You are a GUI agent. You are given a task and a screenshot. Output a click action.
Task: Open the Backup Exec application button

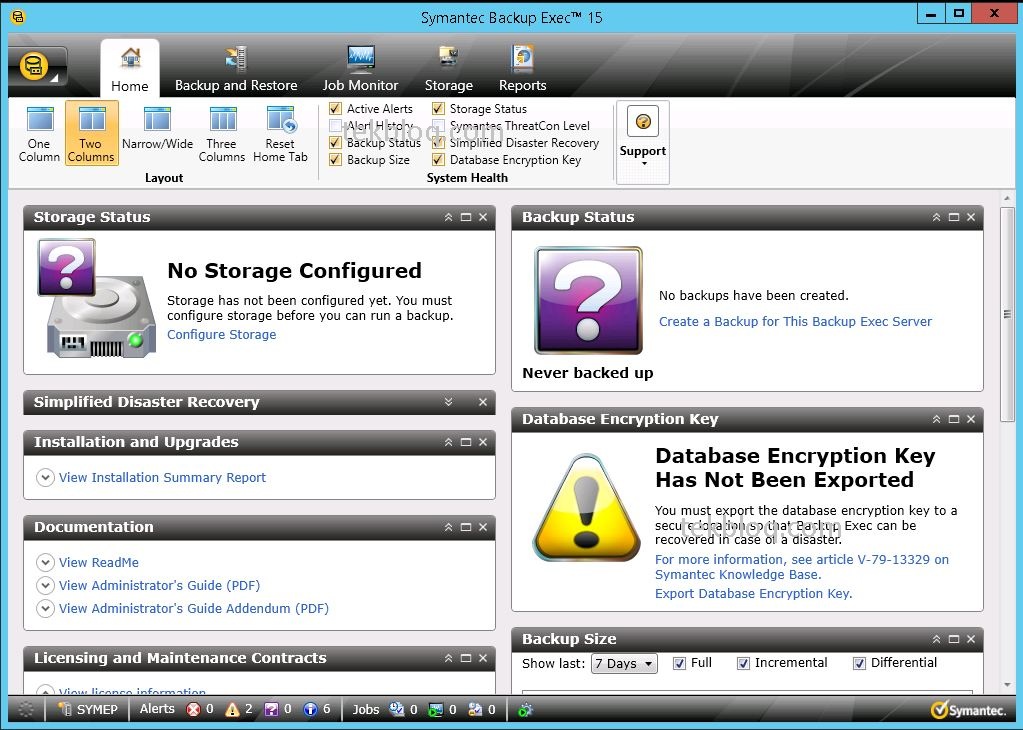coord(37,67)
